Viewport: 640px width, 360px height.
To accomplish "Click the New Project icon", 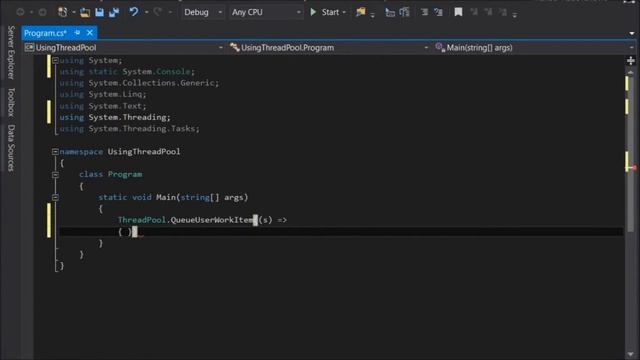I will (x=62, y=12).
